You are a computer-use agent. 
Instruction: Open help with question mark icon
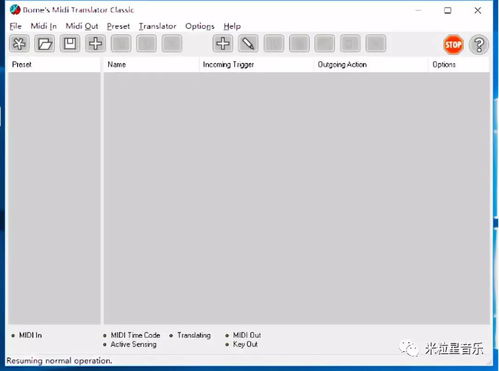[479, 44]
